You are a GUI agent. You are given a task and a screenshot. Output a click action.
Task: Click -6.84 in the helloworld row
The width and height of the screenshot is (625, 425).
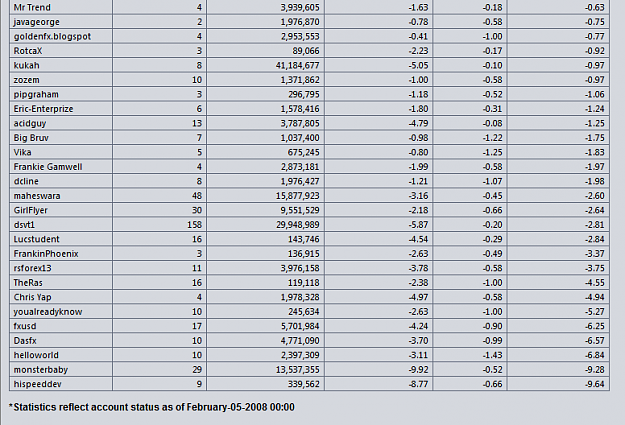[x=595, y=355]
